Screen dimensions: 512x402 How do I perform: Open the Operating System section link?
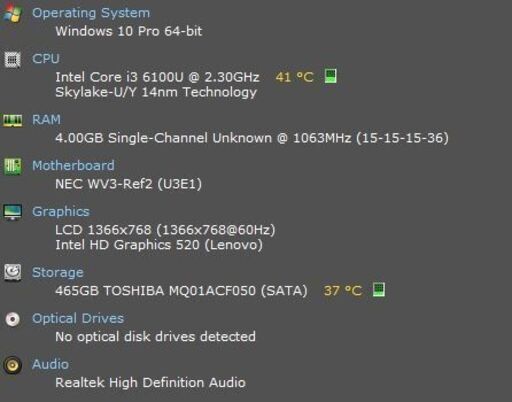point(91,13)
